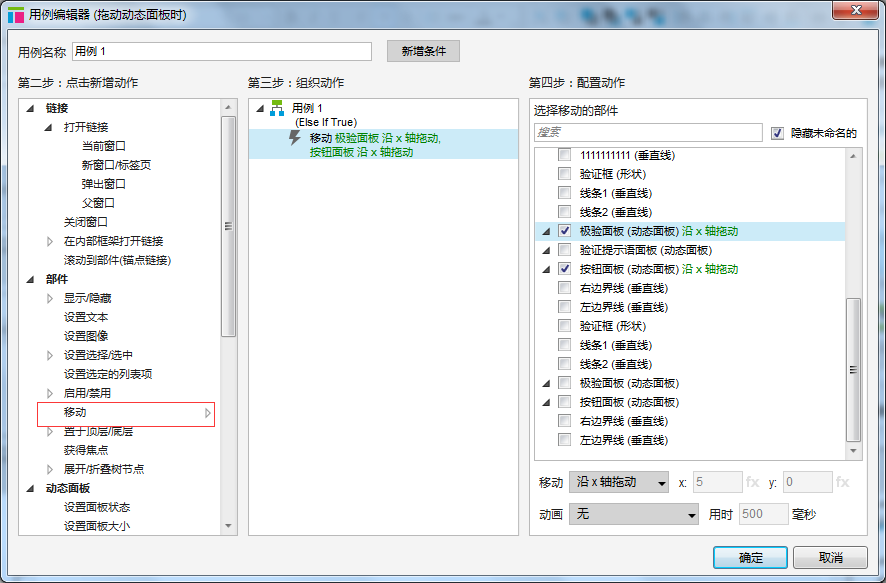The width and height of the screenshot is (886, 583).
Task: Select the 关闭窗口 action
Action: (85, 222)
